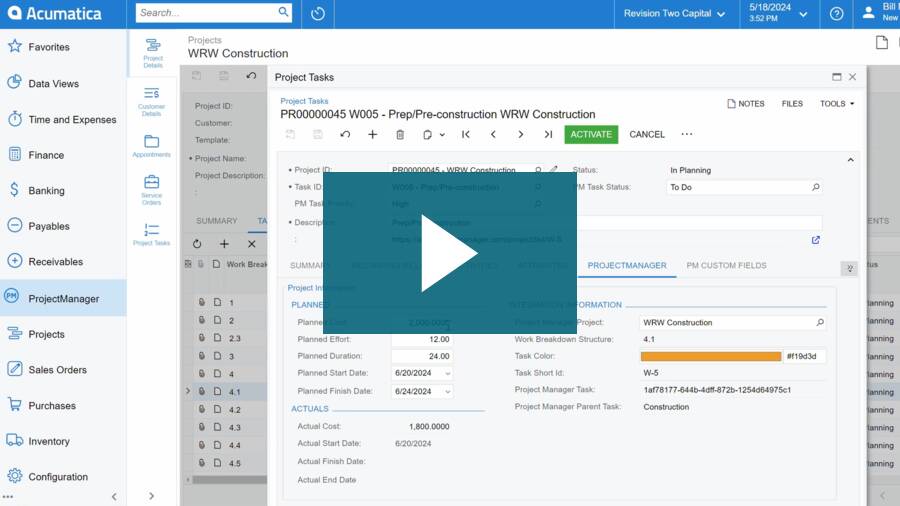Open the recent history clock icon

click(x=318, y=13)
